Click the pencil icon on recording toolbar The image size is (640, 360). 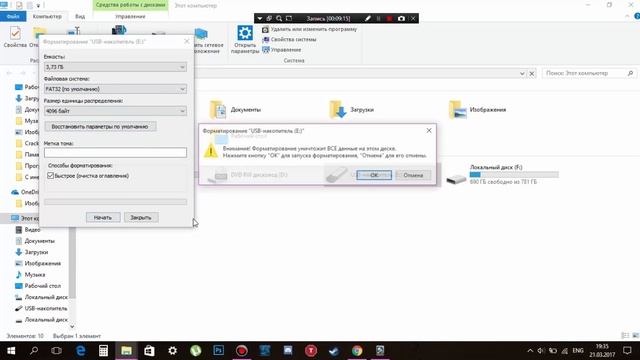368,18
